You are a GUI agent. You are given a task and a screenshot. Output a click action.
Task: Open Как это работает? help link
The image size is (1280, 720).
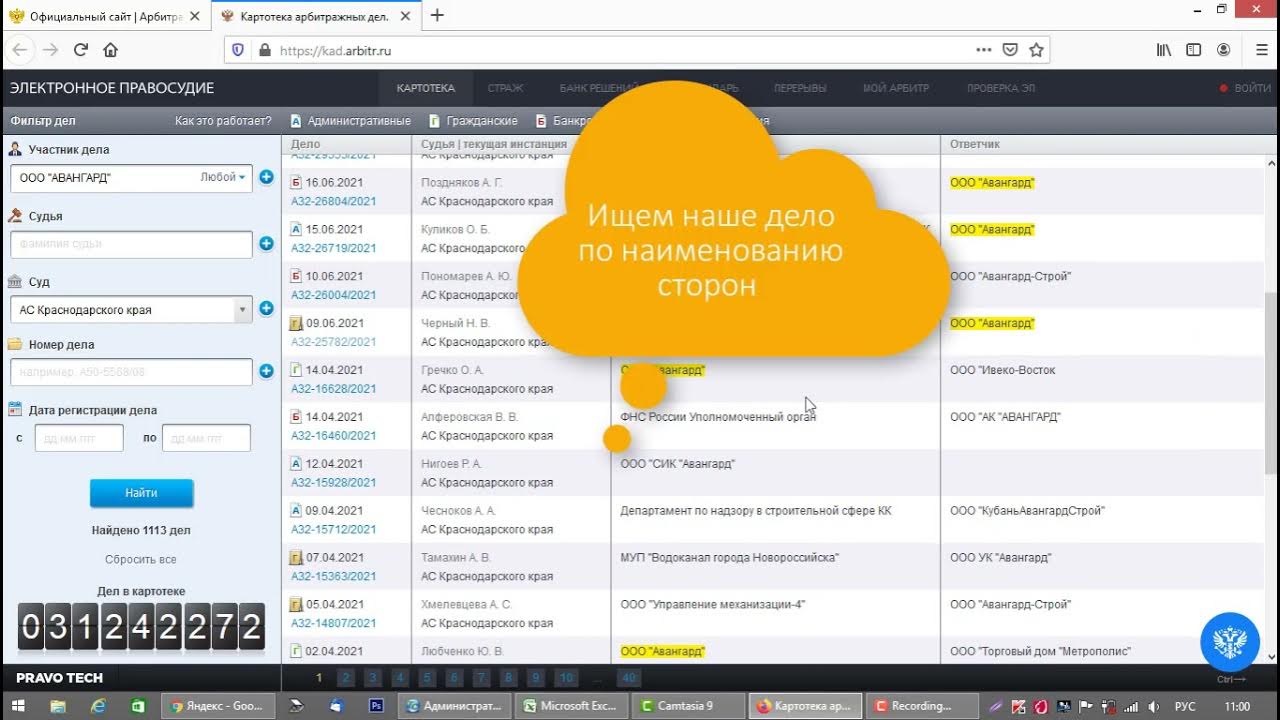point(223,121)
